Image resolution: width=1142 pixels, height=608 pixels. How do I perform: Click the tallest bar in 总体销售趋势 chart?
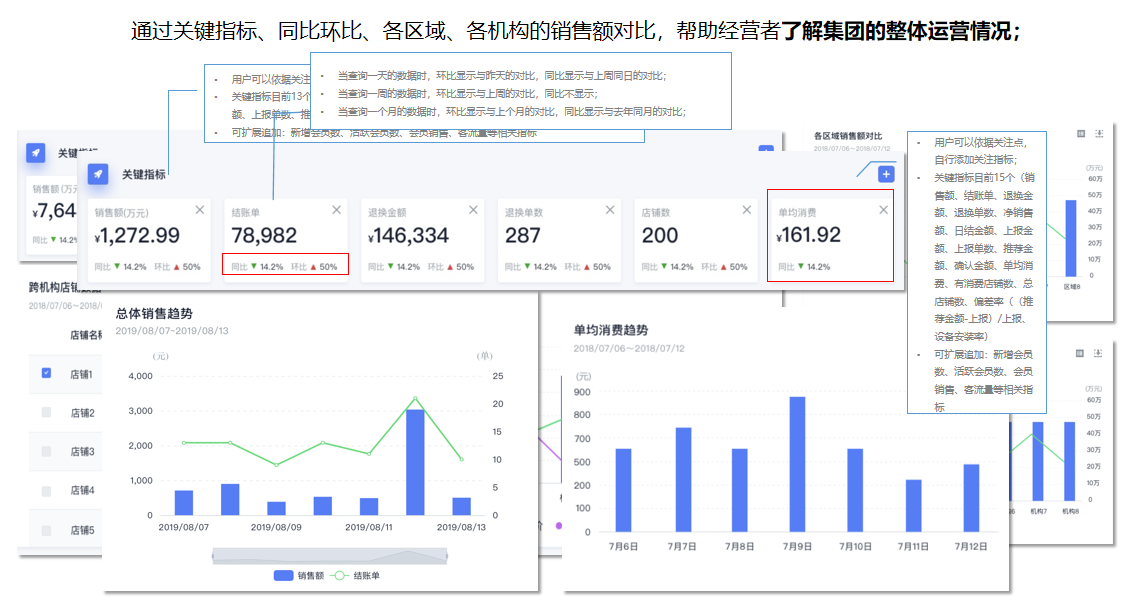(415, 462)
